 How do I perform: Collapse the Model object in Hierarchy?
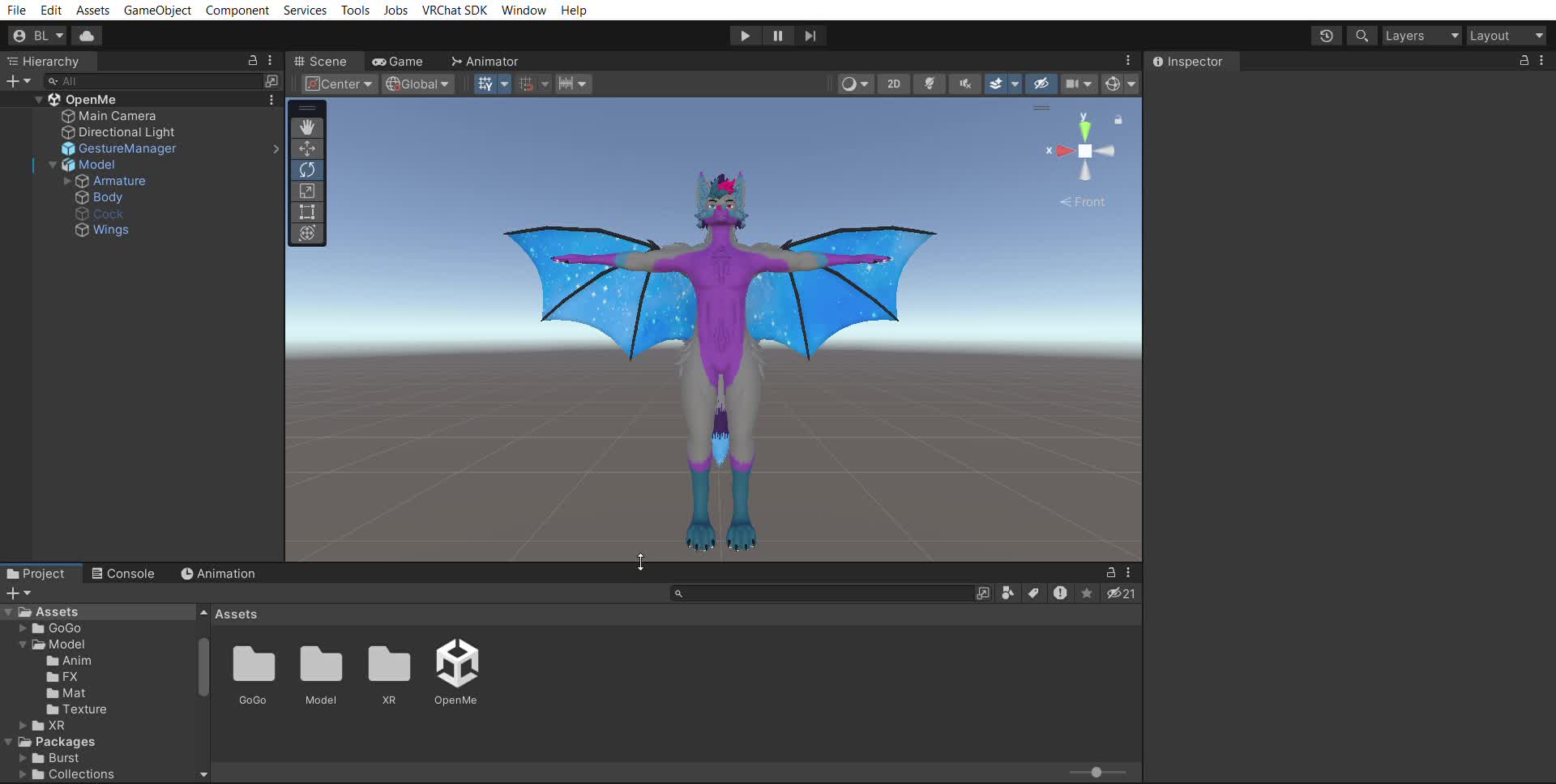tap(53, 164)
